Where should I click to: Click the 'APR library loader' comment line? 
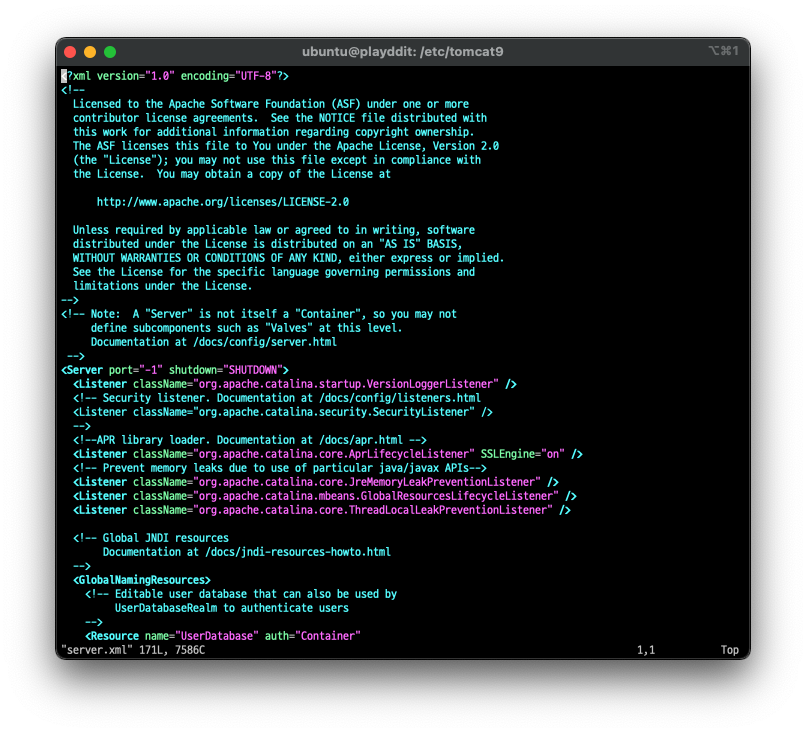250,440
